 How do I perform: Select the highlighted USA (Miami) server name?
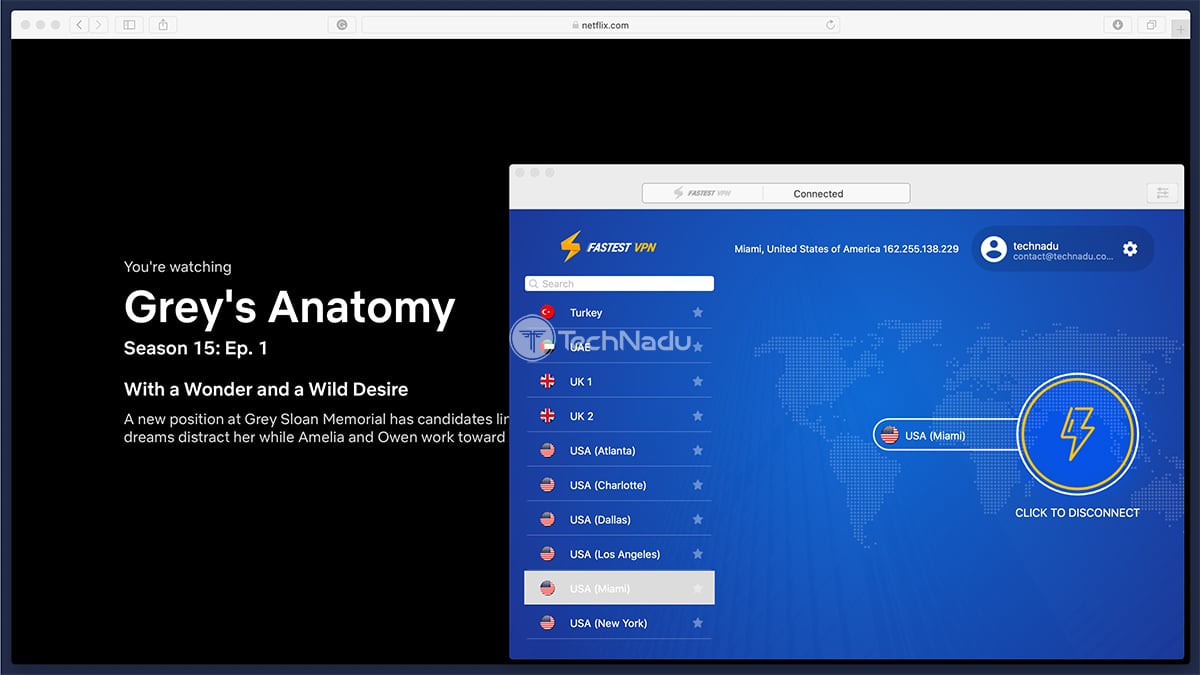[x=600, y=589]
